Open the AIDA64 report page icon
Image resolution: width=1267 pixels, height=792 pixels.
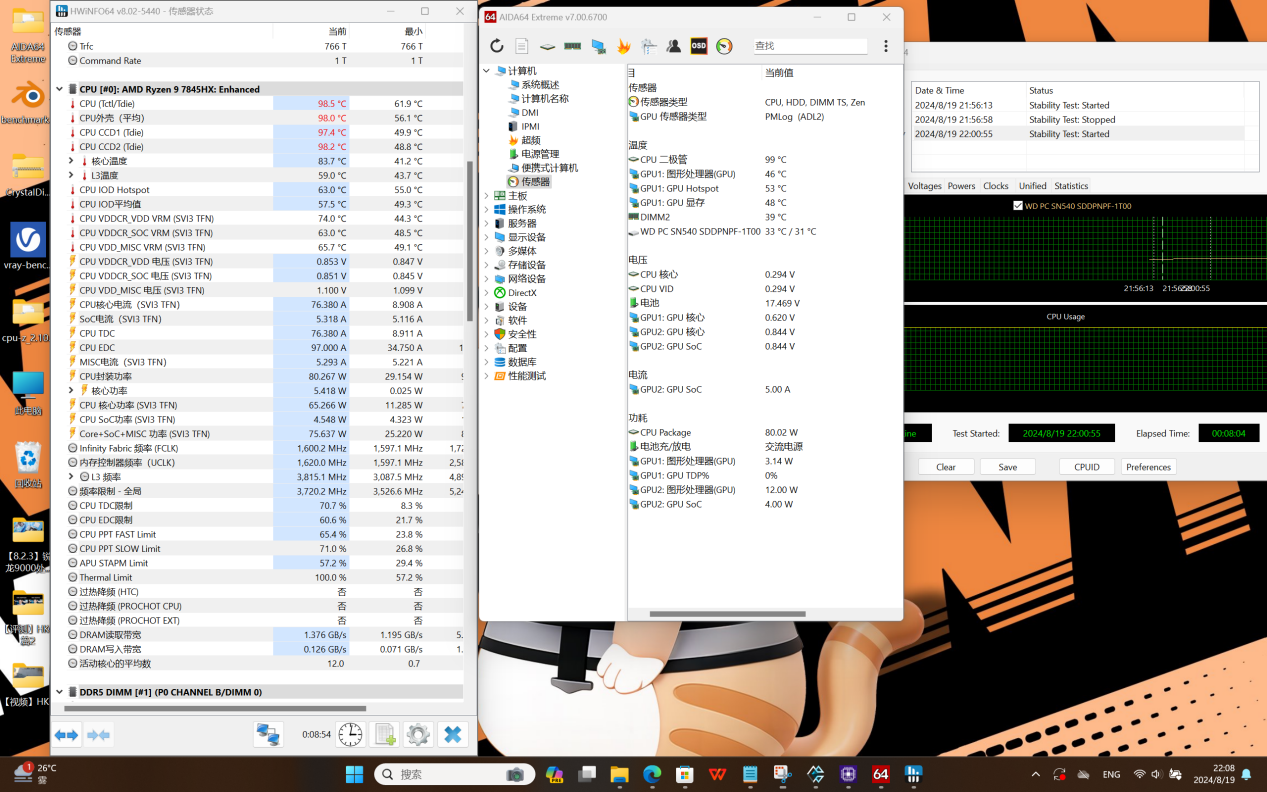[x=522, y=46]
